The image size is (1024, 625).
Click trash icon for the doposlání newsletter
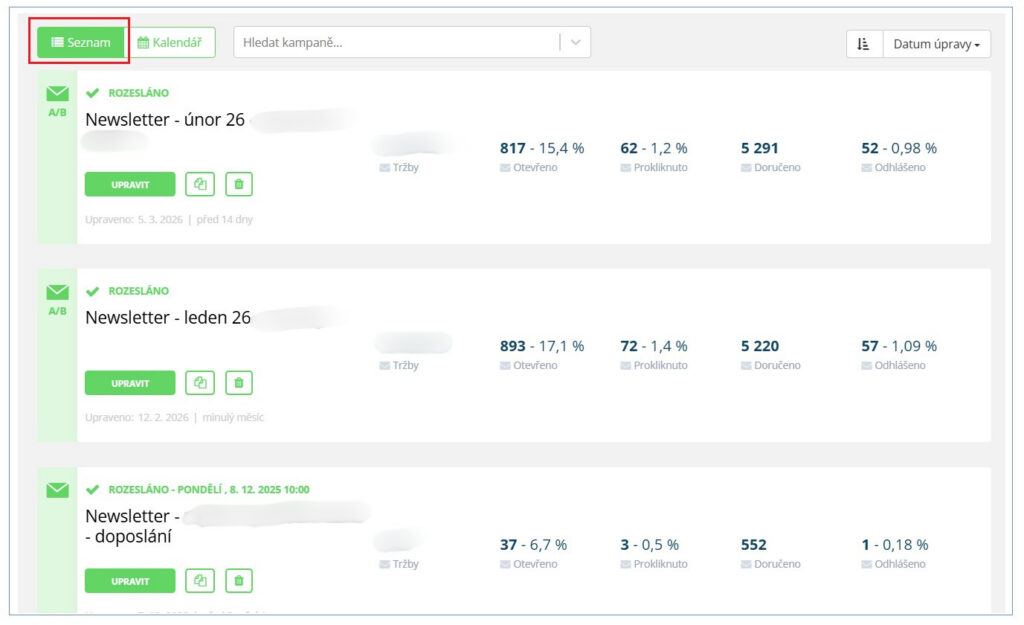pos(239,580)
